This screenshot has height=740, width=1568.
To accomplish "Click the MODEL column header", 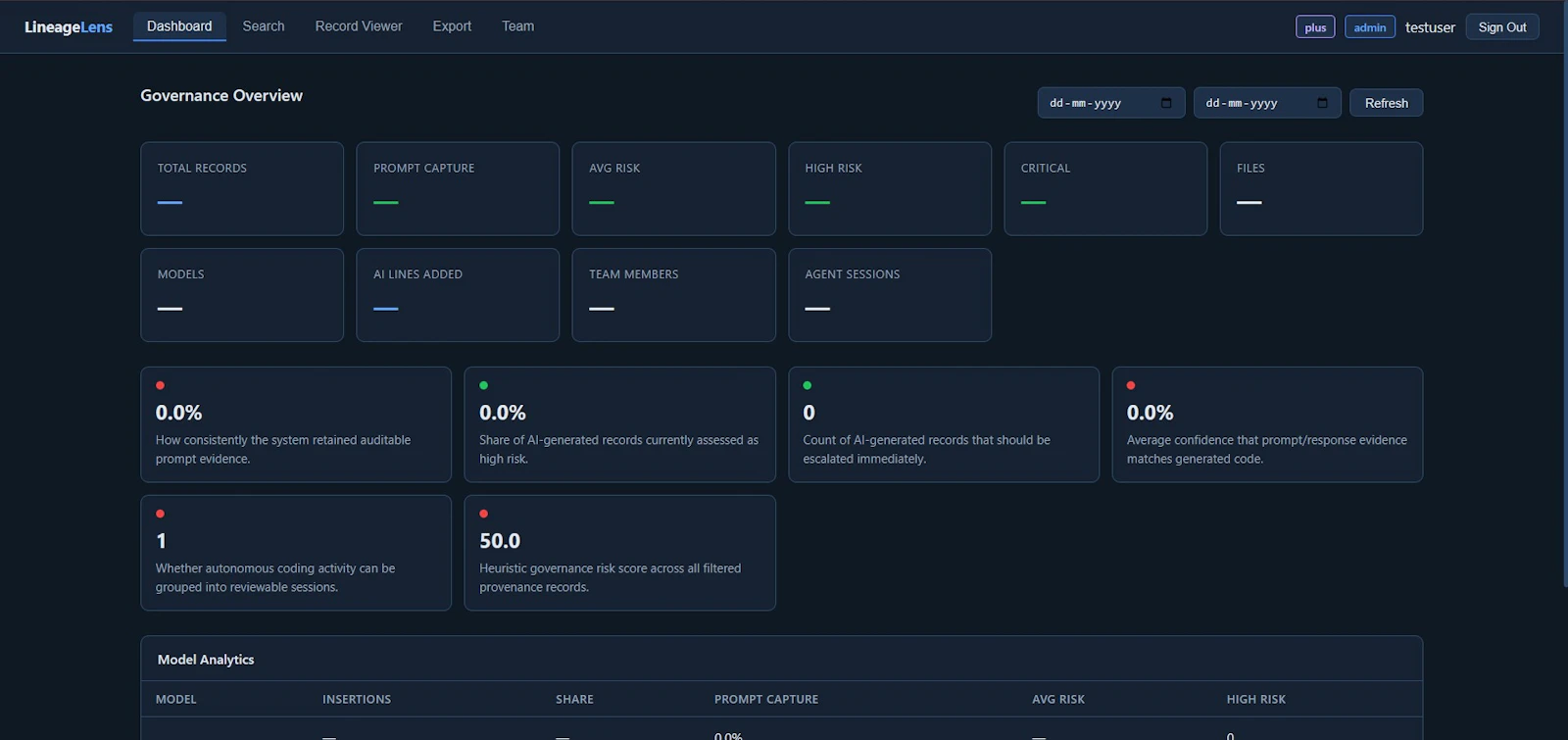I will pyautogui.click(x=176, y=699).
